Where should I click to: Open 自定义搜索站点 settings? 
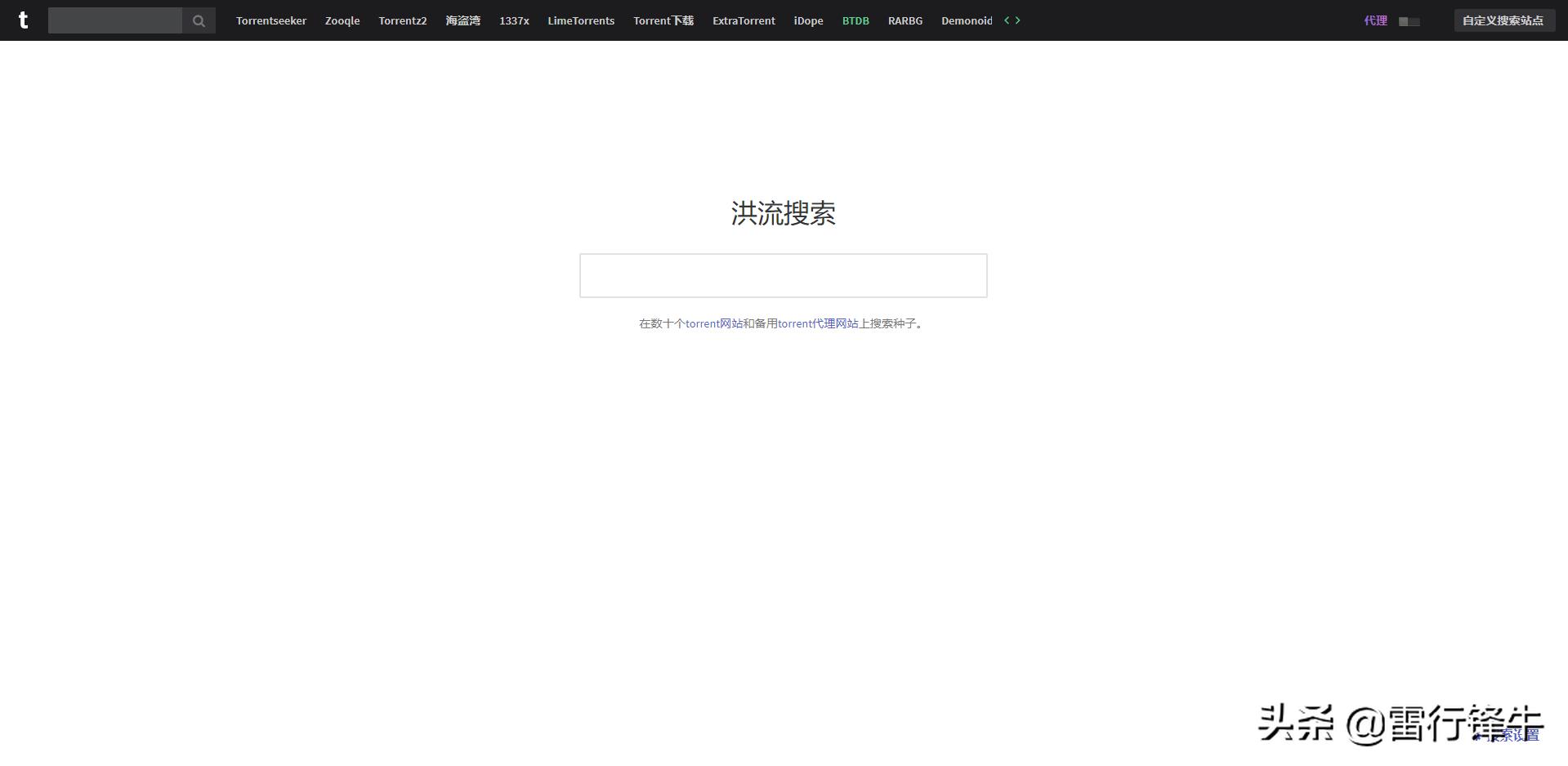click(x=1504, y=20)
